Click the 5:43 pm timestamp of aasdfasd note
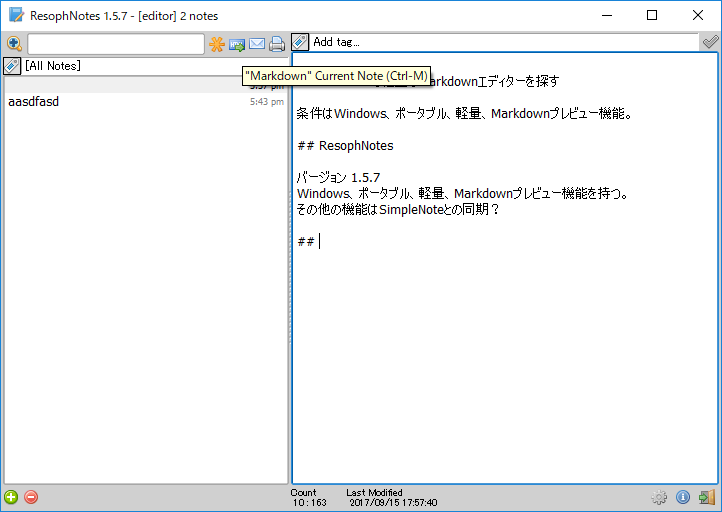The image size is (722, 512). pos(267,102)
